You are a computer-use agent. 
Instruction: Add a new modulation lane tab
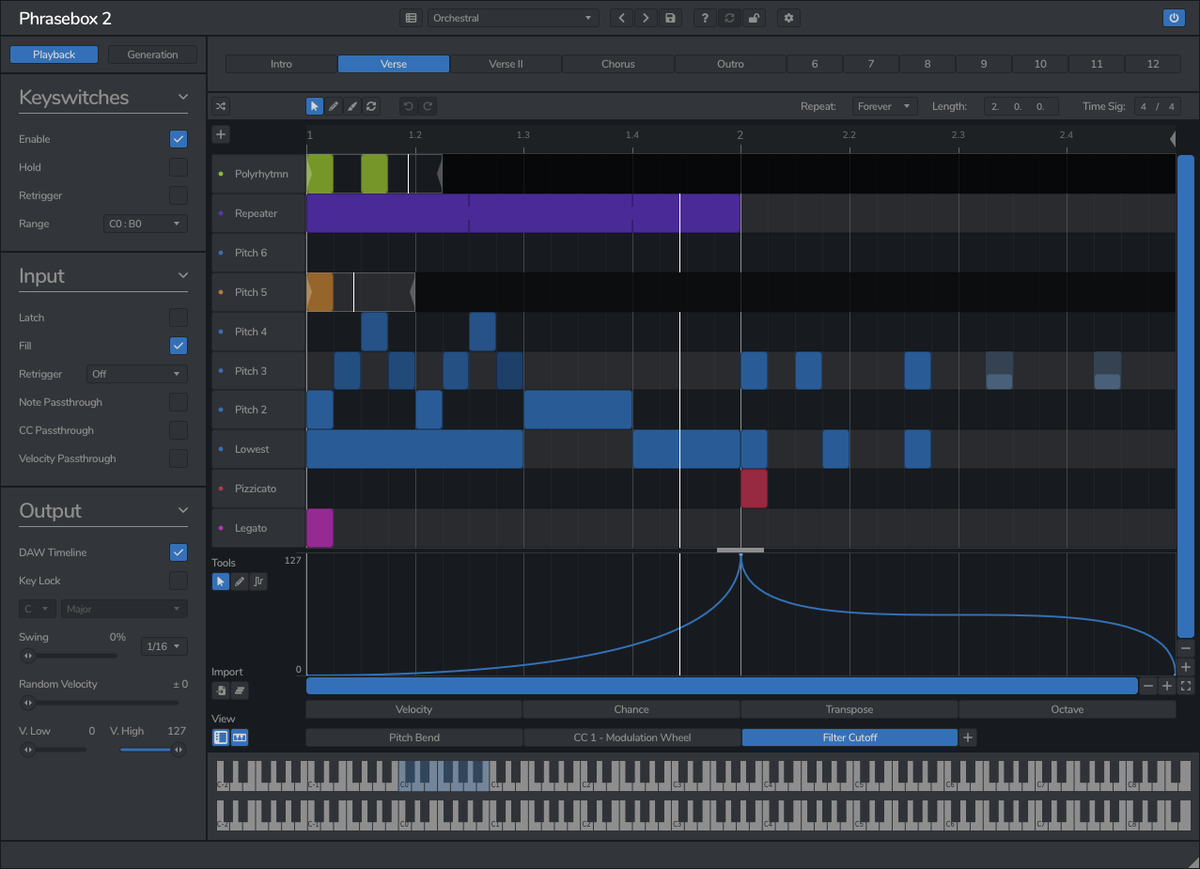967,737
